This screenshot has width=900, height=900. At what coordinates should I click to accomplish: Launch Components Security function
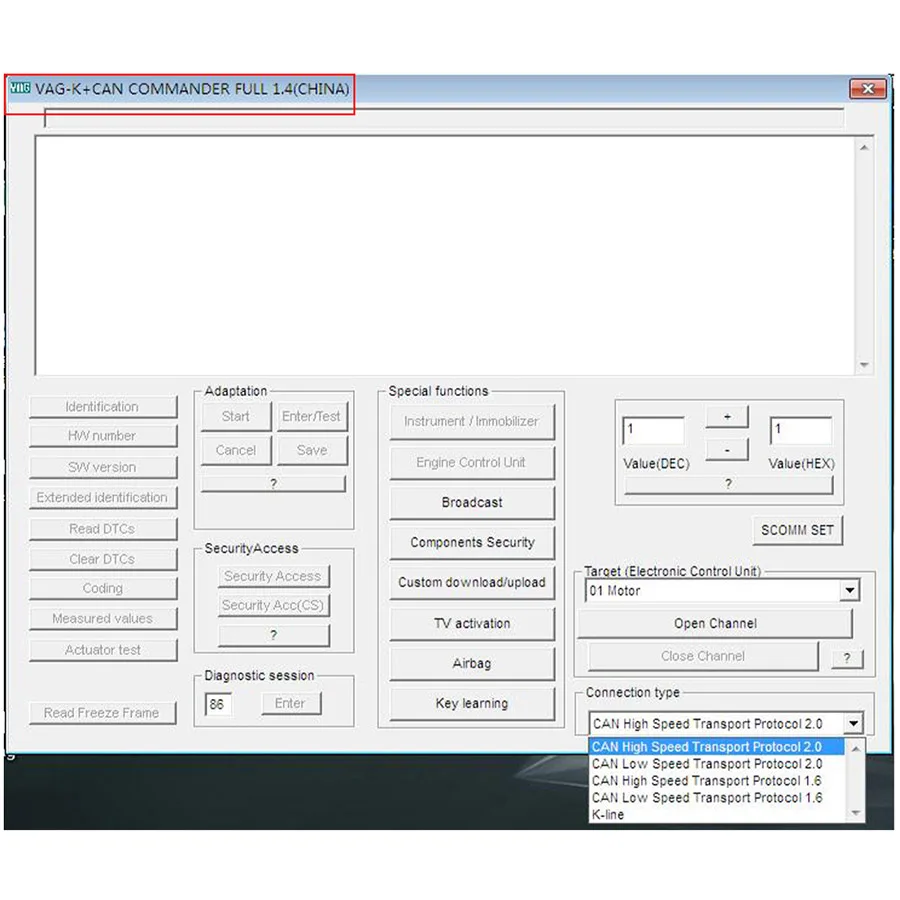(472, 542)
